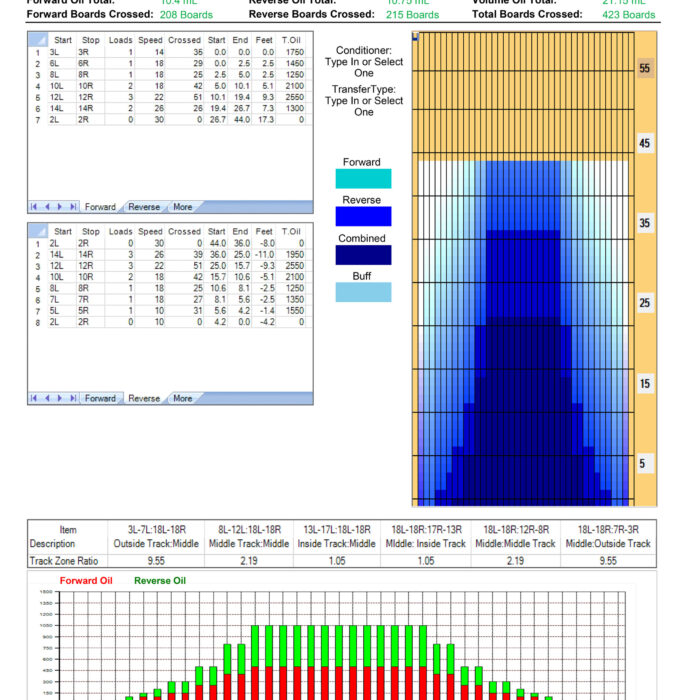Open the Conditioner 'Type In or Select One' field
700x700 pixels.
click(363, 67)
